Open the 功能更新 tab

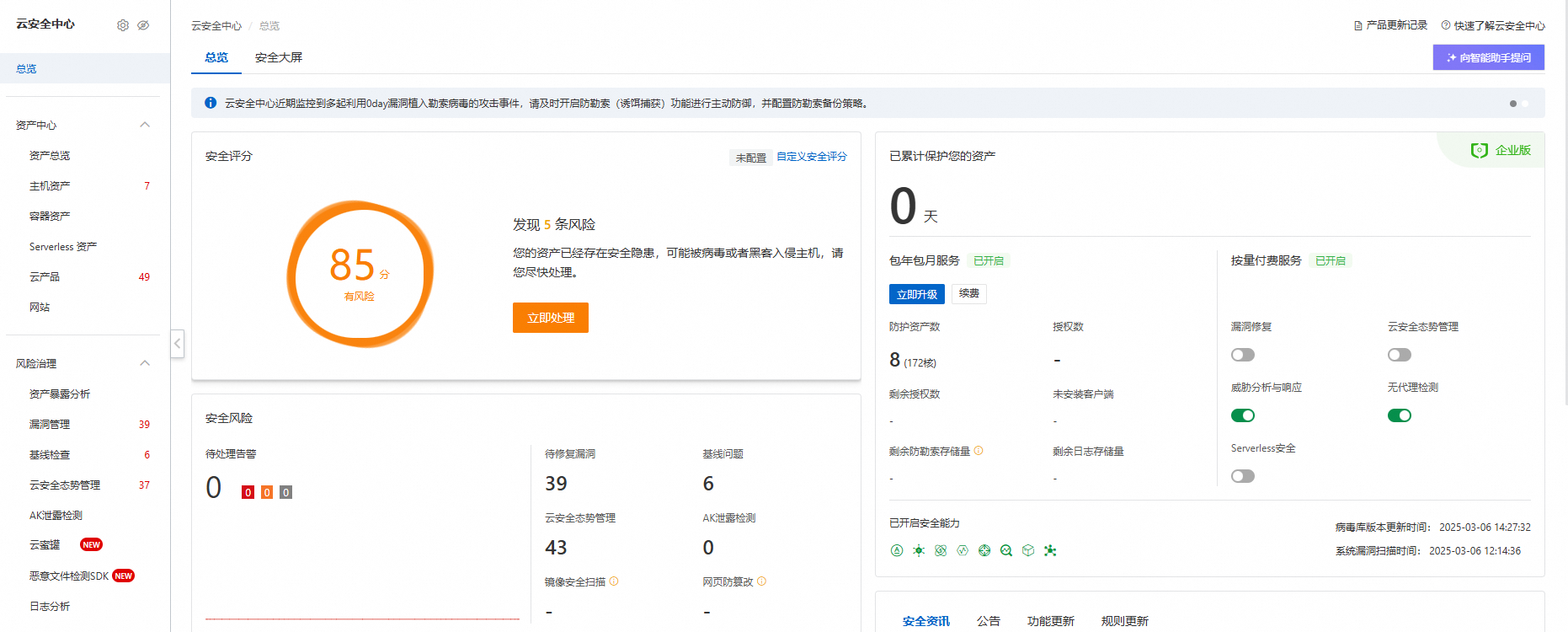point(1051,621)
